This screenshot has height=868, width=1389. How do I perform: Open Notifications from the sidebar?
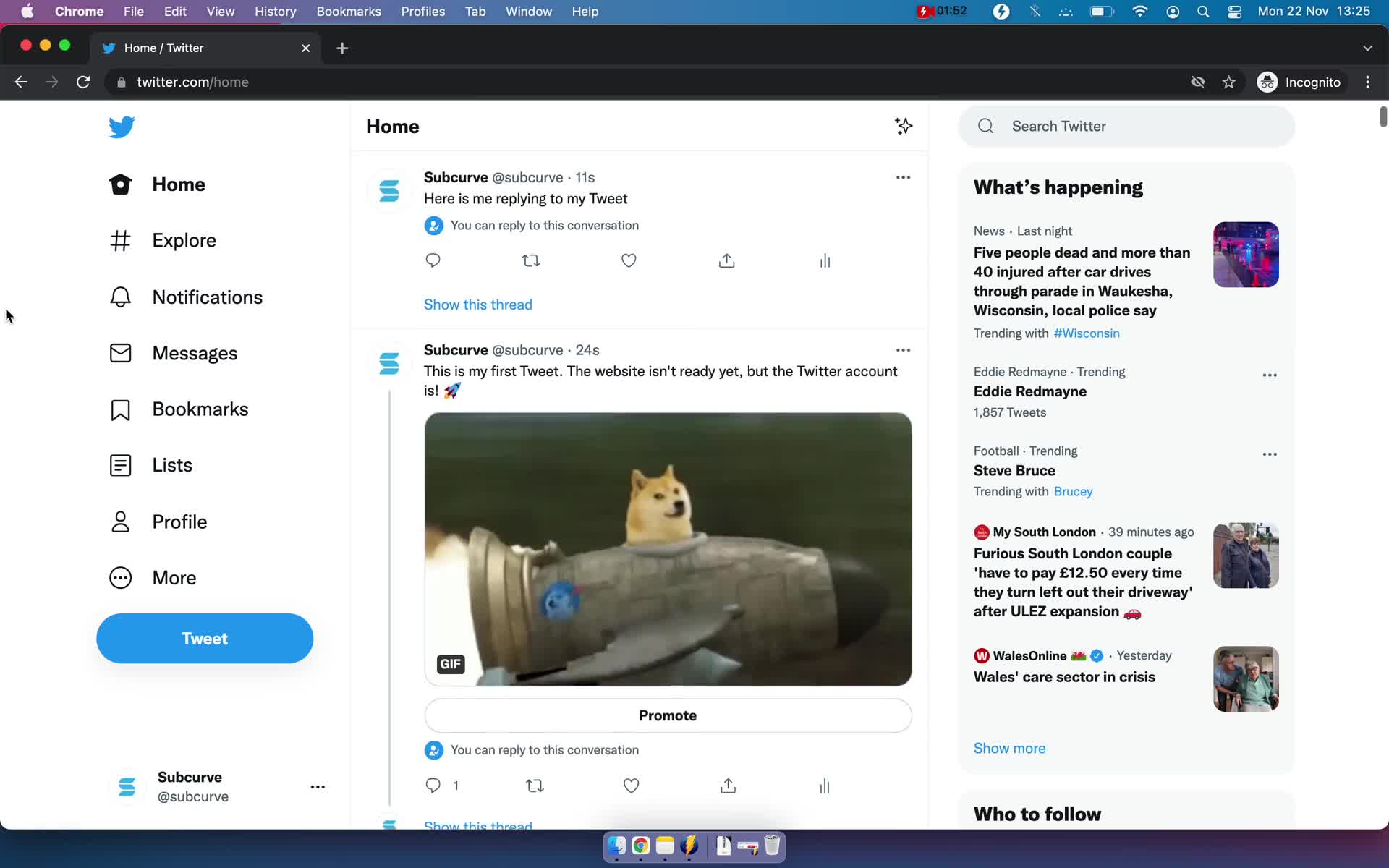(185, 297)
